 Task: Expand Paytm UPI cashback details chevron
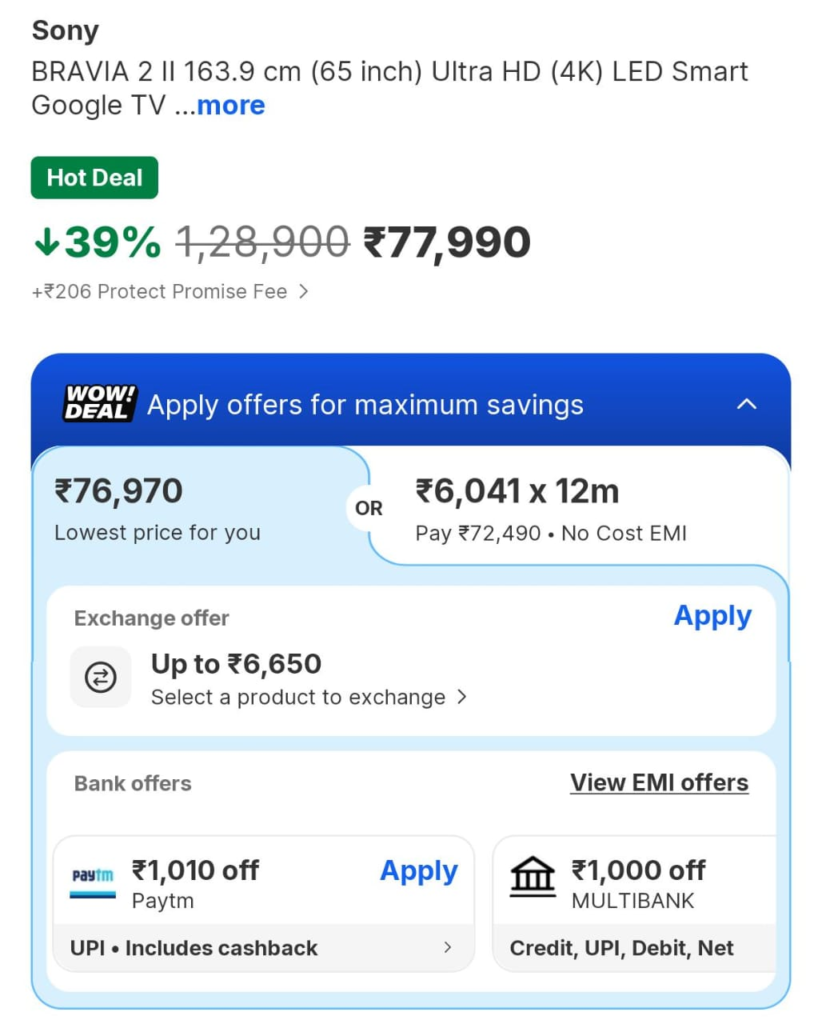[447, 948]
